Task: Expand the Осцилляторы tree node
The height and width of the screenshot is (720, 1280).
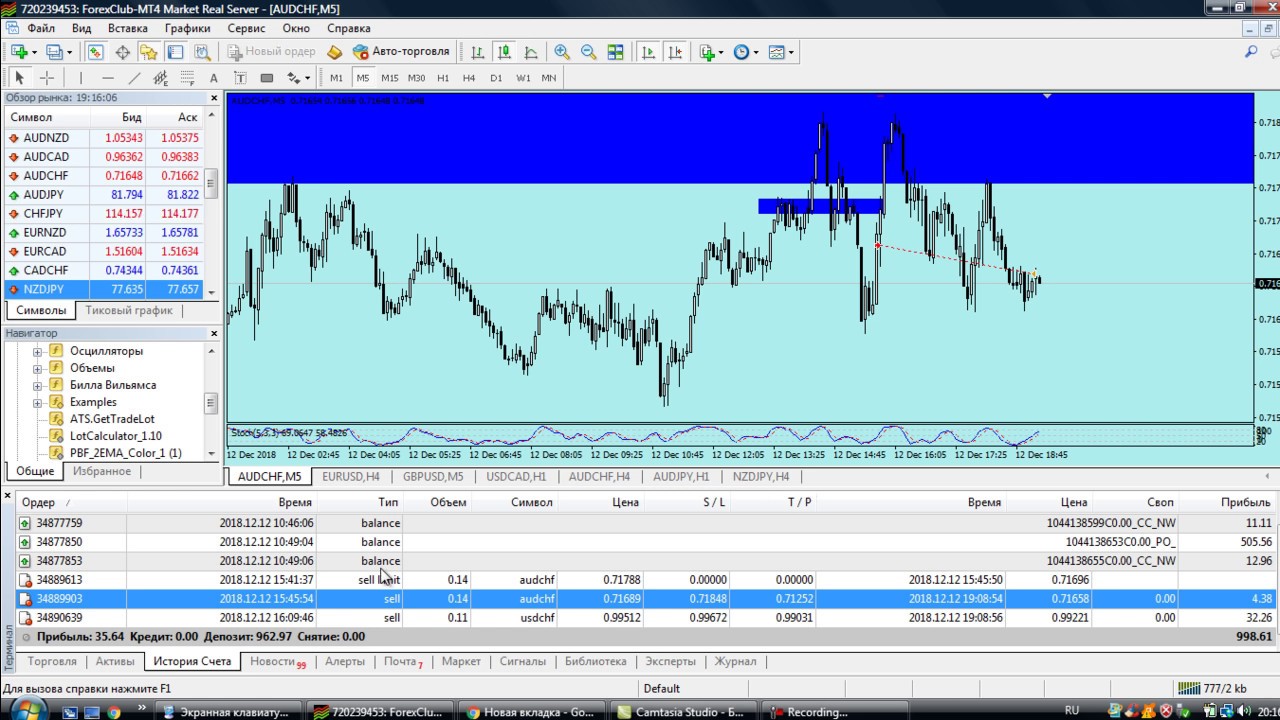Action: (37, 351)
